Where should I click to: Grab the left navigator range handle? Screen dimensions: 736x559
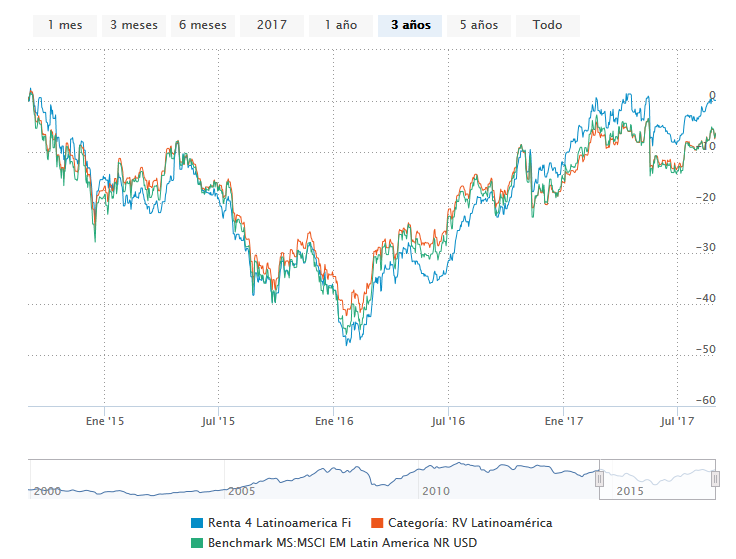pyautogui.click(x=599, y=479)
